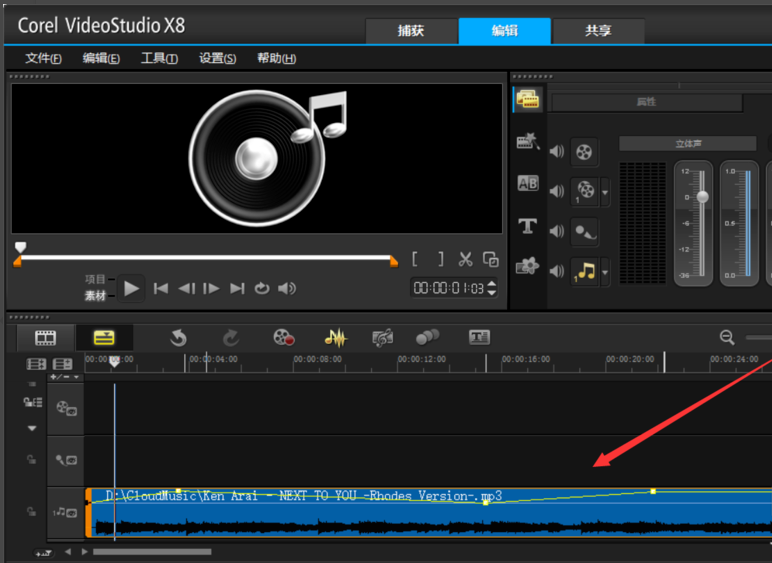Image resolution: width=772 pixels, height=563 pixels.
Task: Mute the music track speaker in mixer
Action: pos(556,271)
